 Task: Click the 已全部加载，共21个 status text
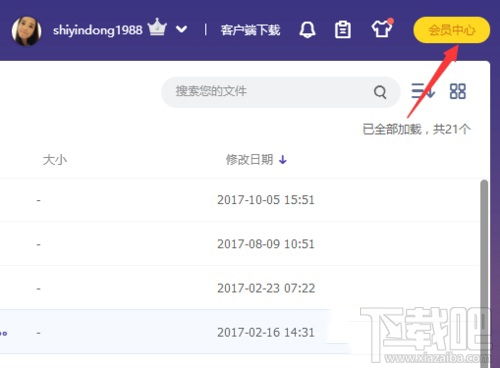point(417,129)
